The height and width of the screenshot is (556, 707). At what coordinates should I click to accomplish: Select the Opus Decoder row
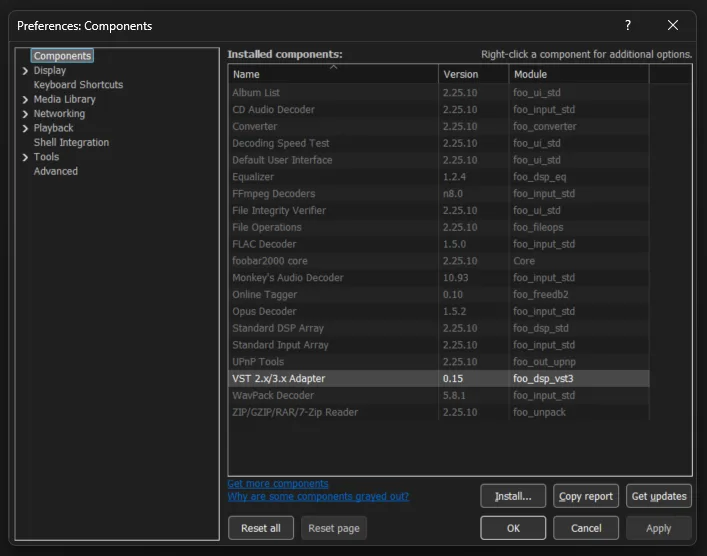pos(439,312)
